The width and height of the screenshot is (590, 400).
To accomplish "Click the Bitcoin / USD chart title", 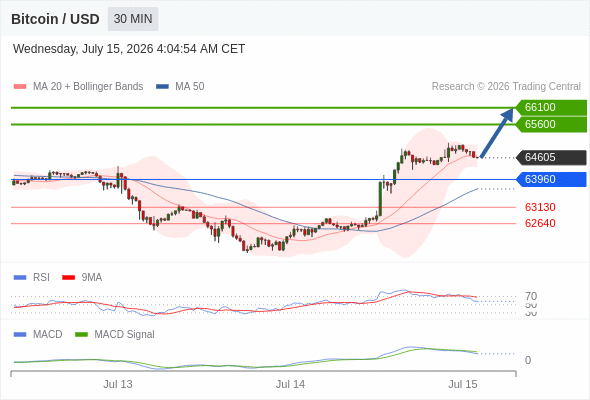I will coord(55,19).
